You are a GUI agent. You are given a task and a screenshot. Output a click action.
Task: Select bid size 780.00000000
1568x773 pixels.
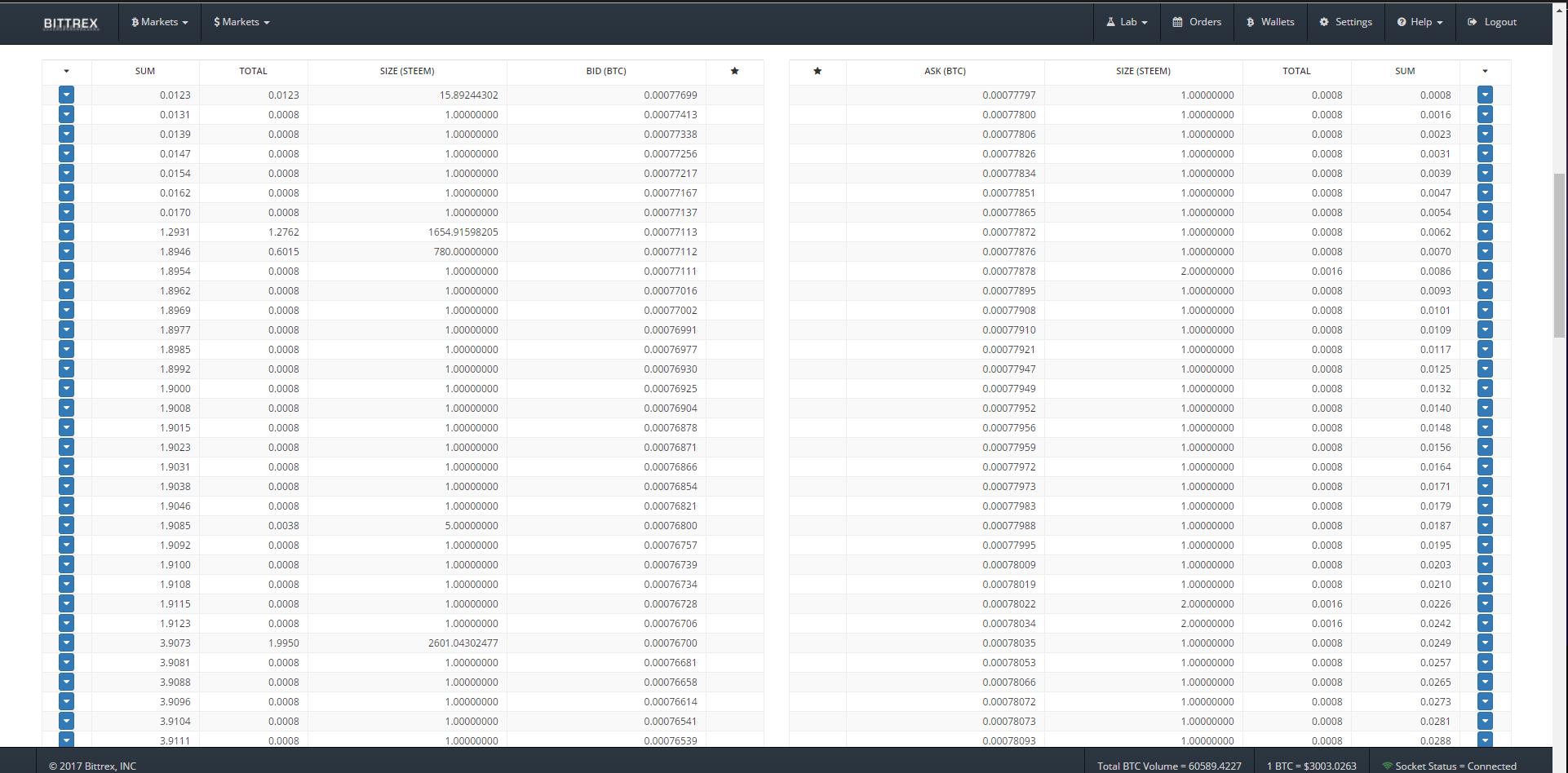point(466,252)
